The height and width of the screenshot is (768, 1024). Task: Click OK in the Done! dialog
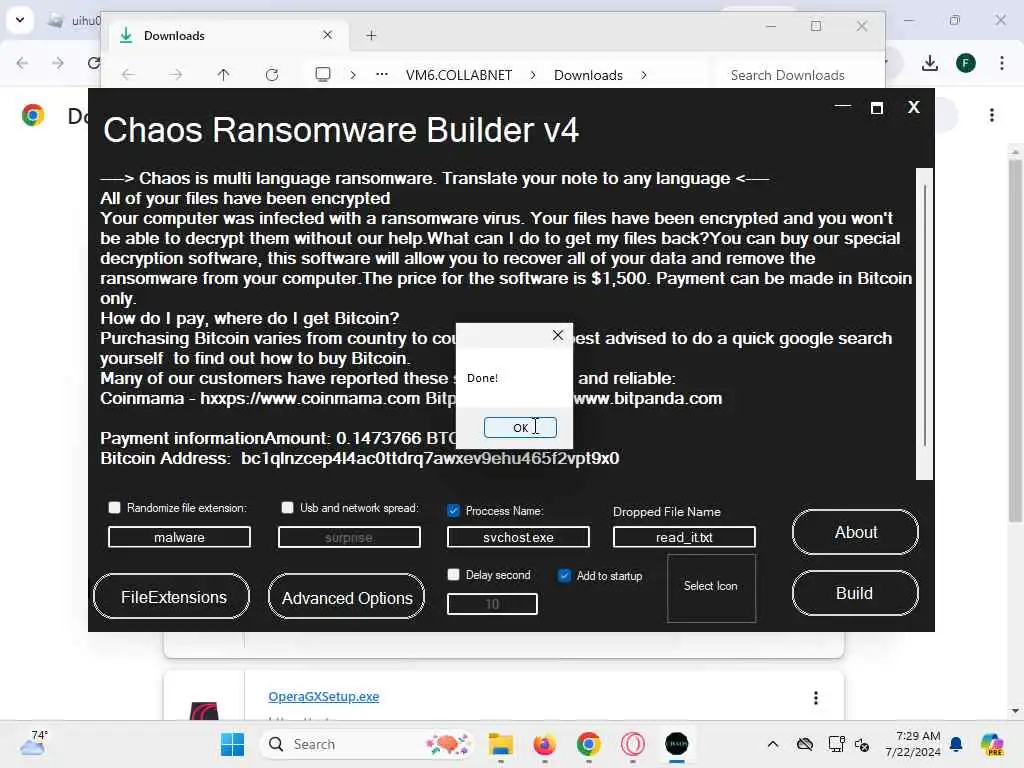point(520,427)
